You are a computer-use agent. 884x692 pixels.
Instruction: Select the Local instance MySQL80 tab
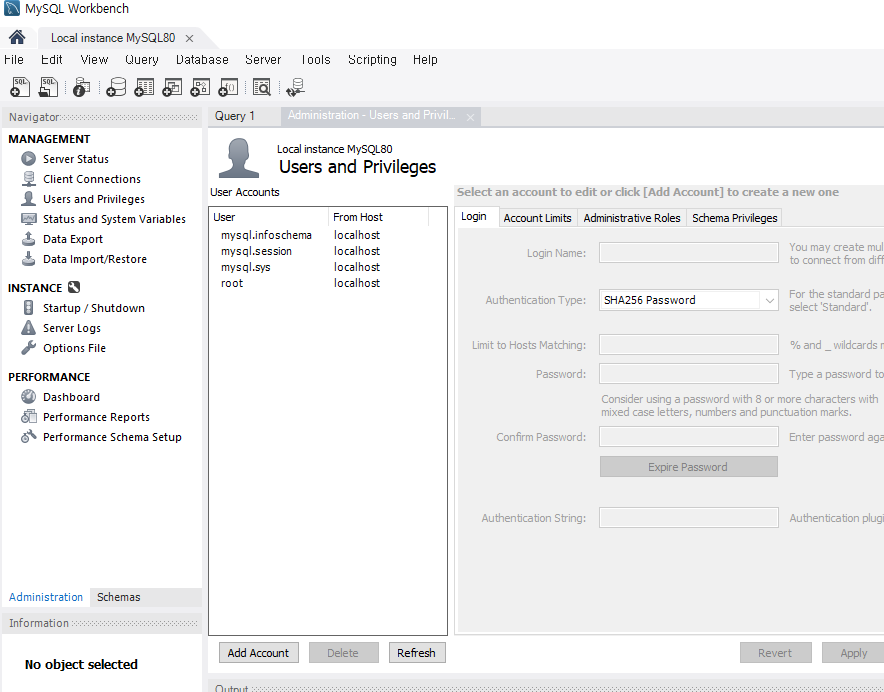point(113,38)
